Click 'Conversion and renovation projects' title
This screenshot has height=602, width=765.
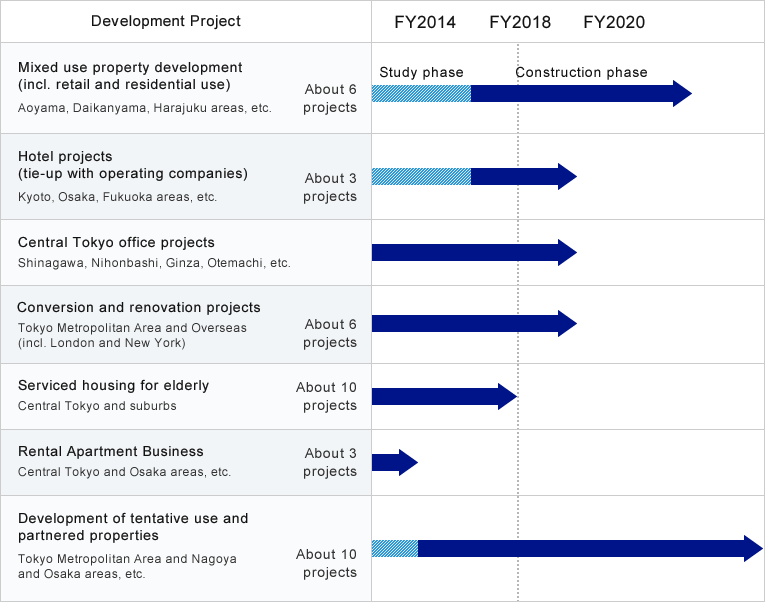point(139,307)
